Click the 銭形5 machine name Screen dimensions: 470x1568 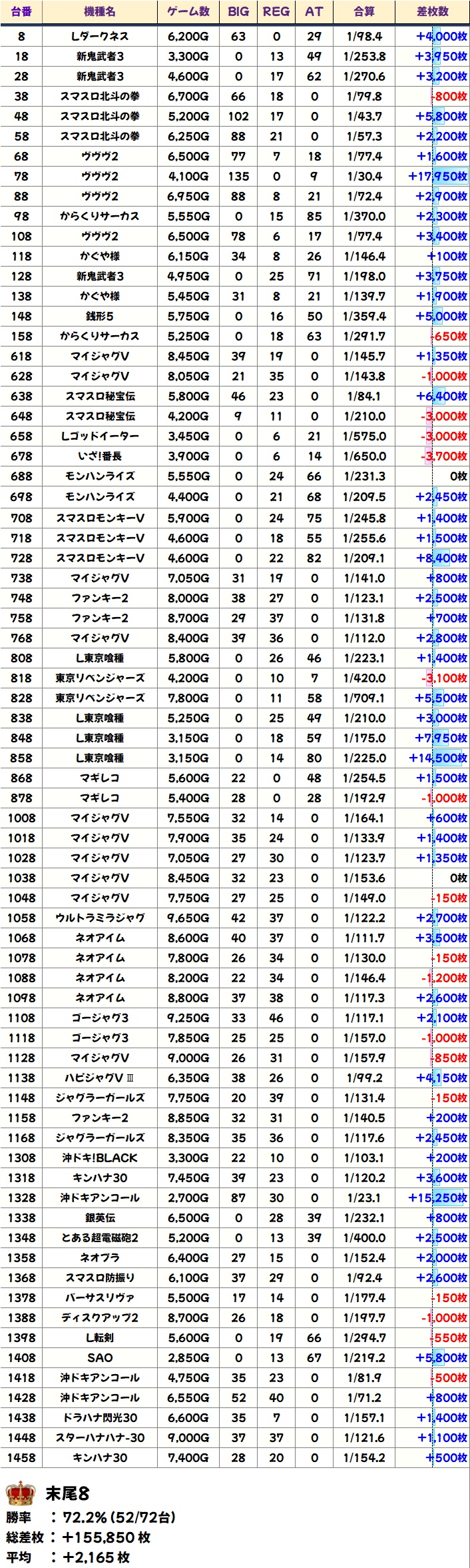tap(100, 316)
